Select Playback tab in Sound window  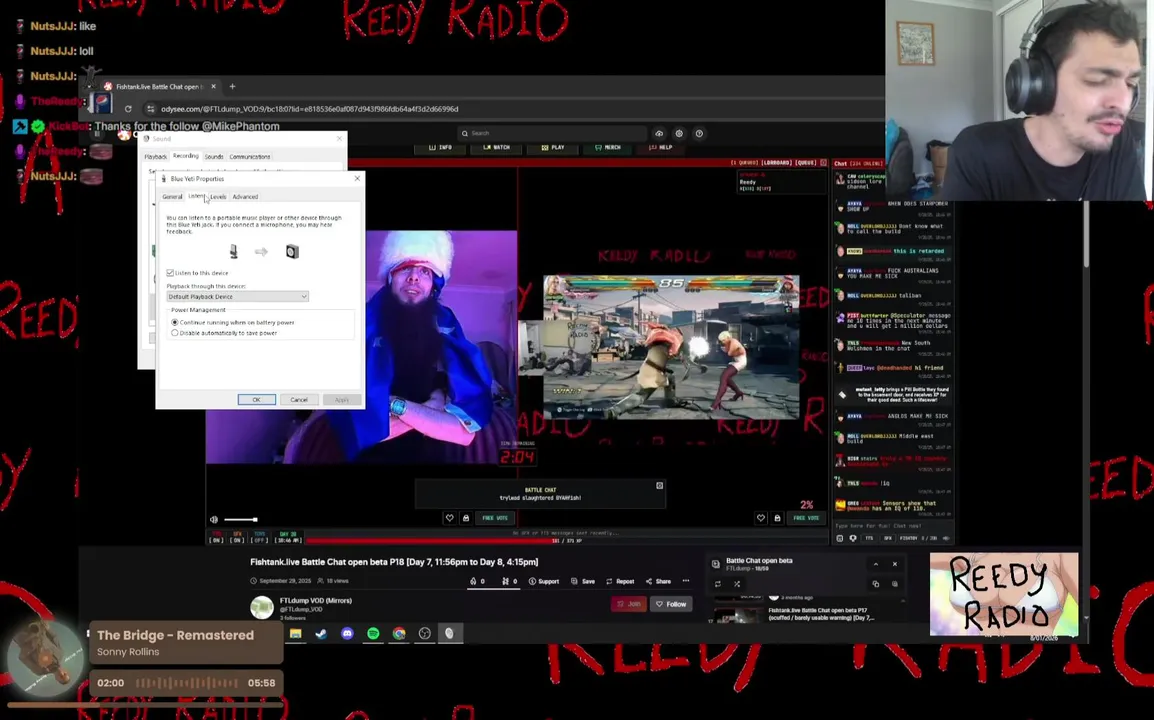pyautogui.click(x=155, y=157)
